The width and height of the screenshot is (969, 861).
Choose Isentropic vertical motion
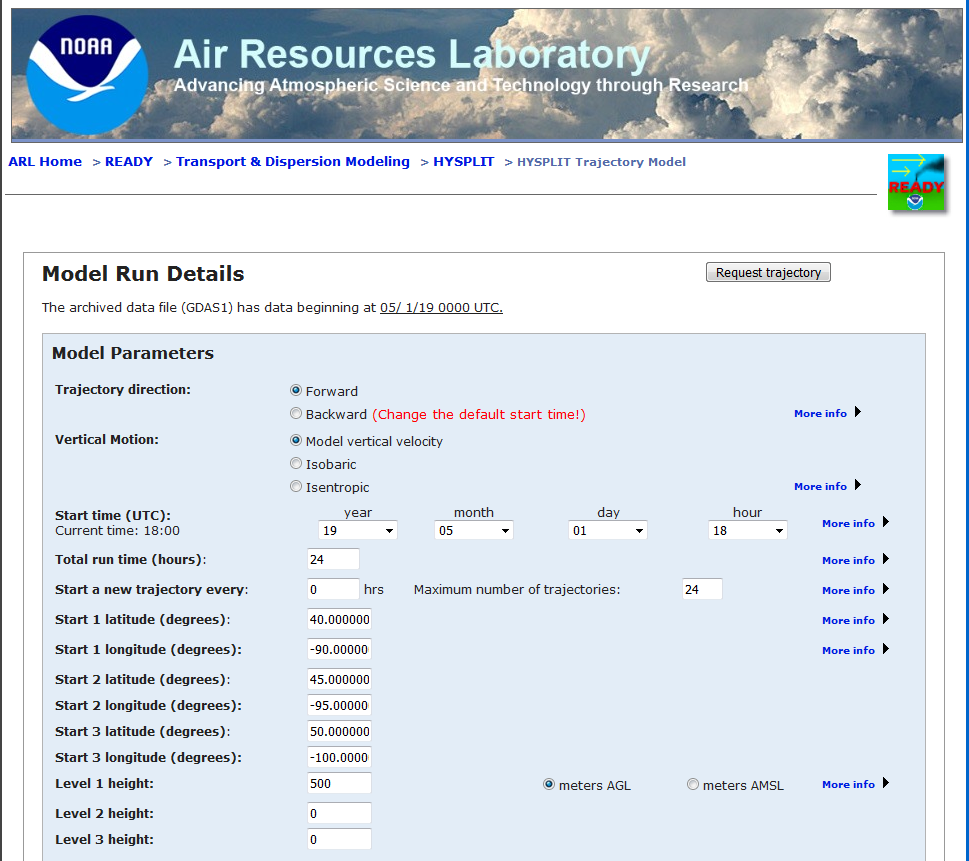click(296, 486)
